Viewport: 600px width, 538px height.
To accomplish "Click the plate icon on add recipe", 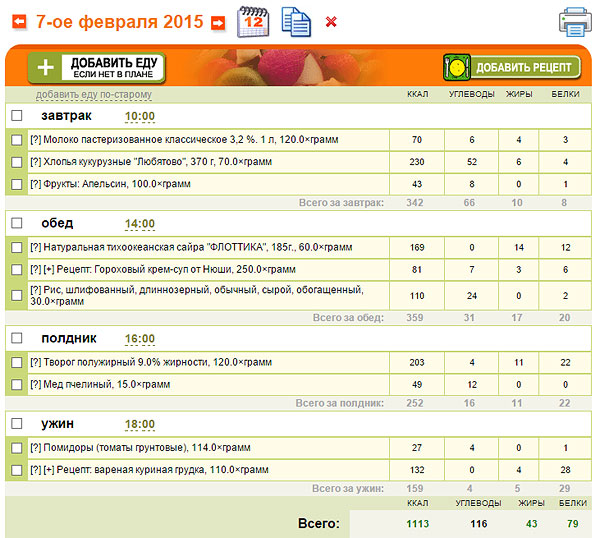I will 457,67.
